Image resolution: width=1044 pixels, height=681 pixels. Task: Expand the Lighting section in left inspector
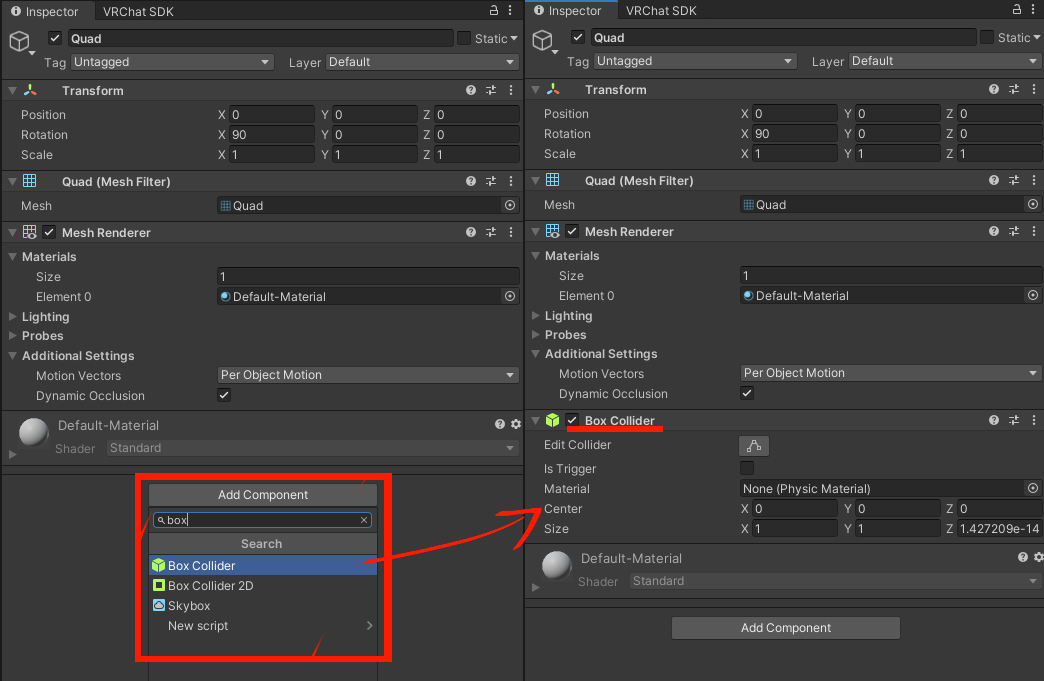coord(13,317)
